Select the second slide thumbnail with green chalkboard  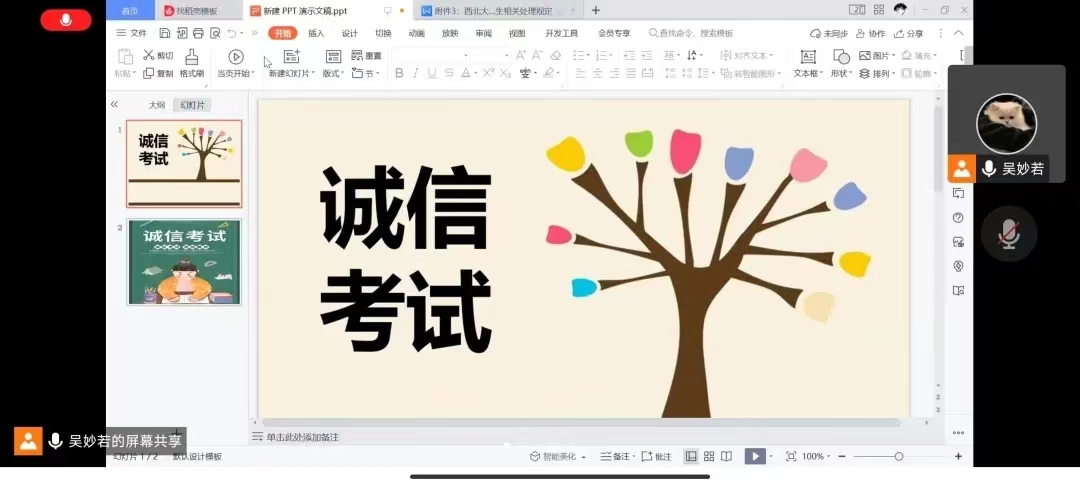(x=184, y=262)
